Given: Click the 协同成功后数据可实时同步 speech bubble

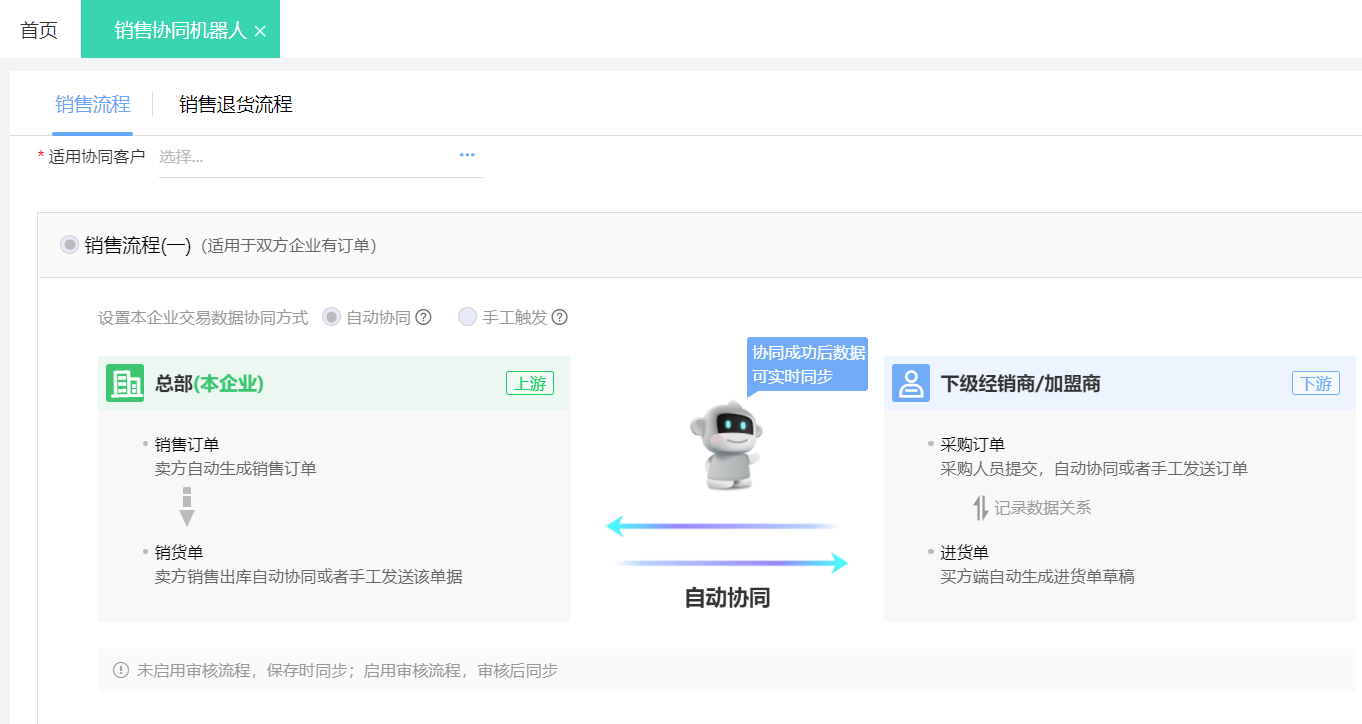Looking at the screenshot, I should tap(808, 364).
